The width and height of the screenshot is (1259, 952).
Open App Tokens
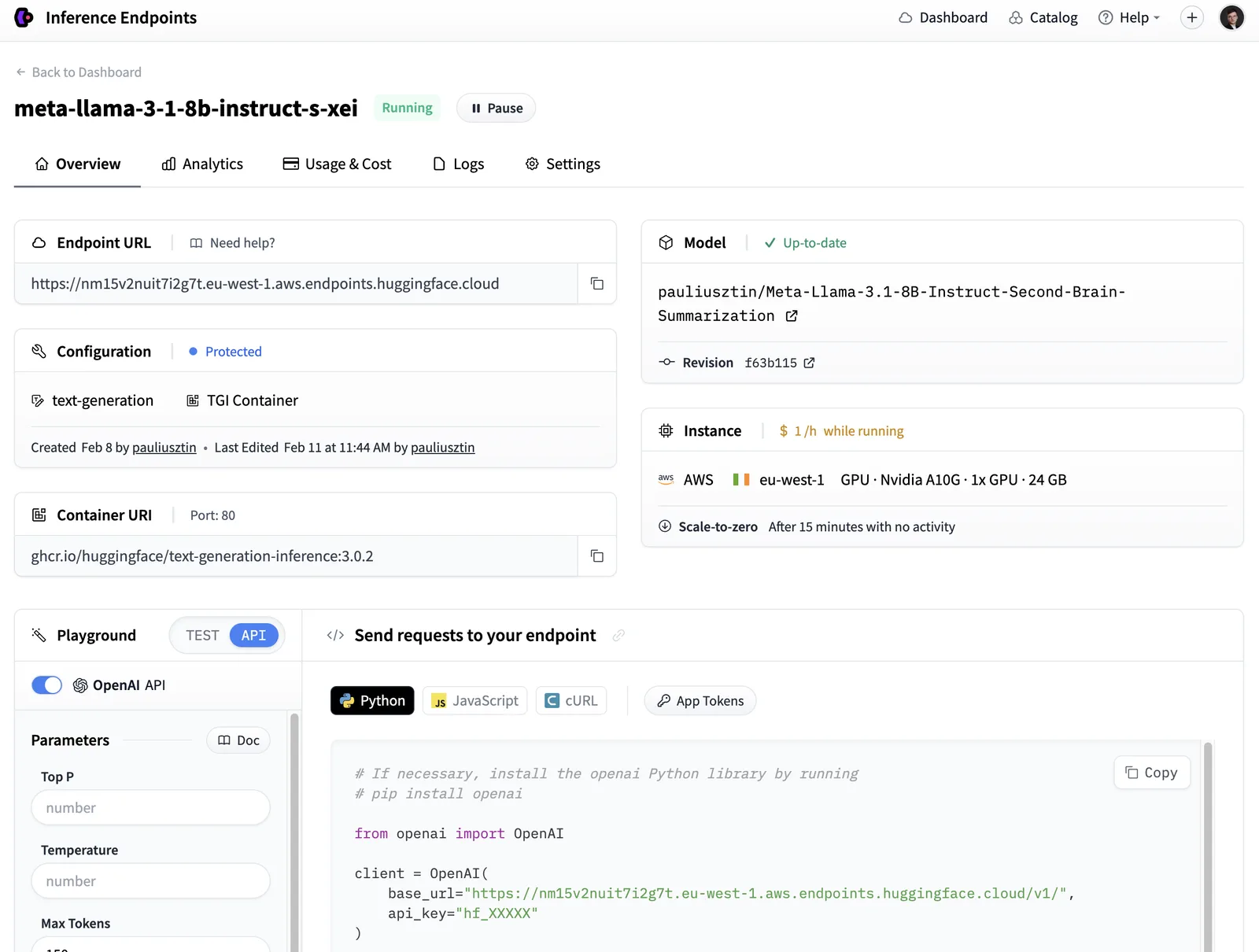point(700,701)
